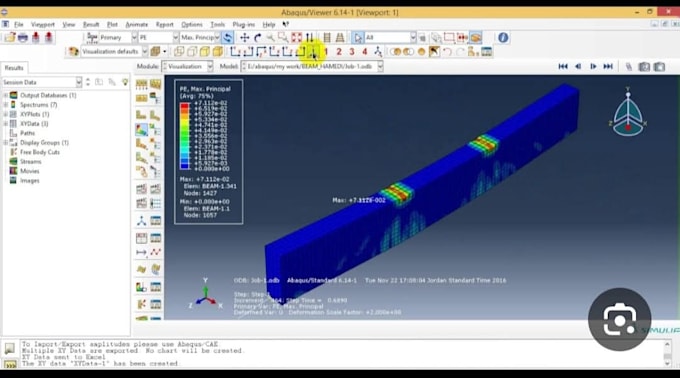Step to next frame
Screen dimensions: 680x378
593,66
